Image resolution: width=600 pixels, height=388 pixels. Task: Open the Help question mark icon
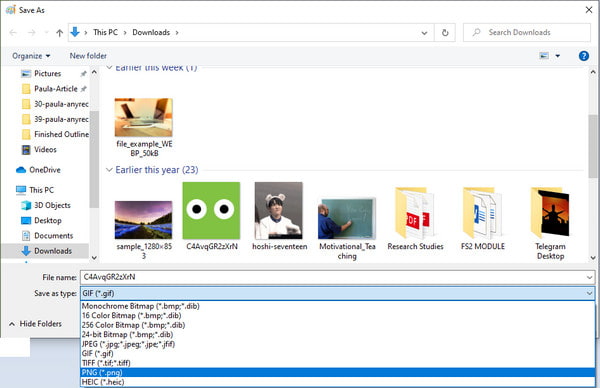(584, 56)
